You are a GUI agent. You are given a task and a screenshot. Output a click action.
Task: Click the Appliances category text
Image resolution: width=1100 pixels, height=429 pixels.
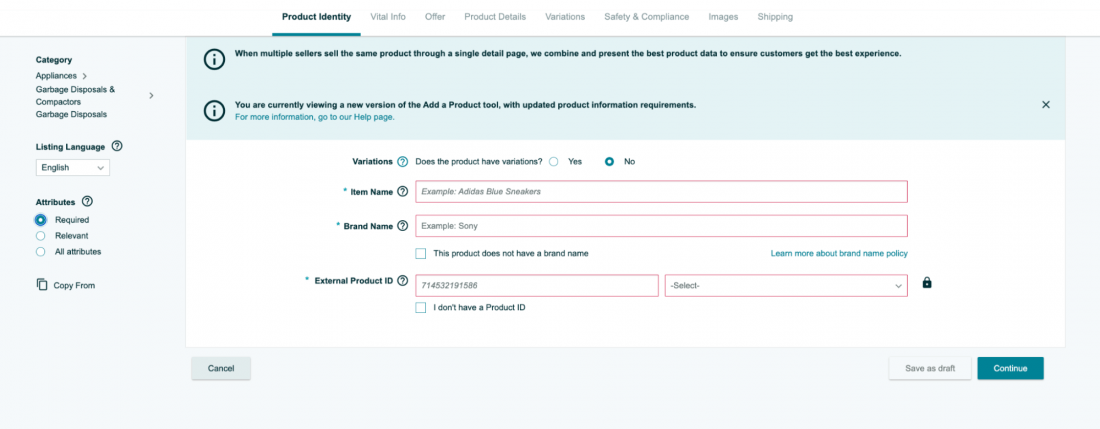pyautogui.click(x=56, y=76)
